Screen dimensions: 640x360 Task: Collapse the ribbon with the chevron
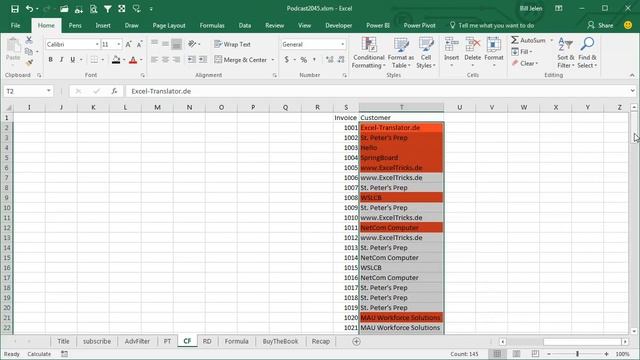(632, 76)
